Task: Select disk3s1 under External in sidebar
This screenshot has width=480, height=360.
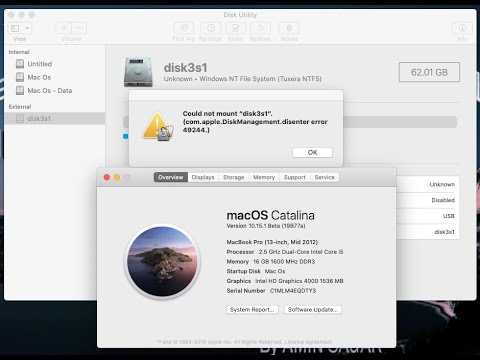Action: click(55, 118)
